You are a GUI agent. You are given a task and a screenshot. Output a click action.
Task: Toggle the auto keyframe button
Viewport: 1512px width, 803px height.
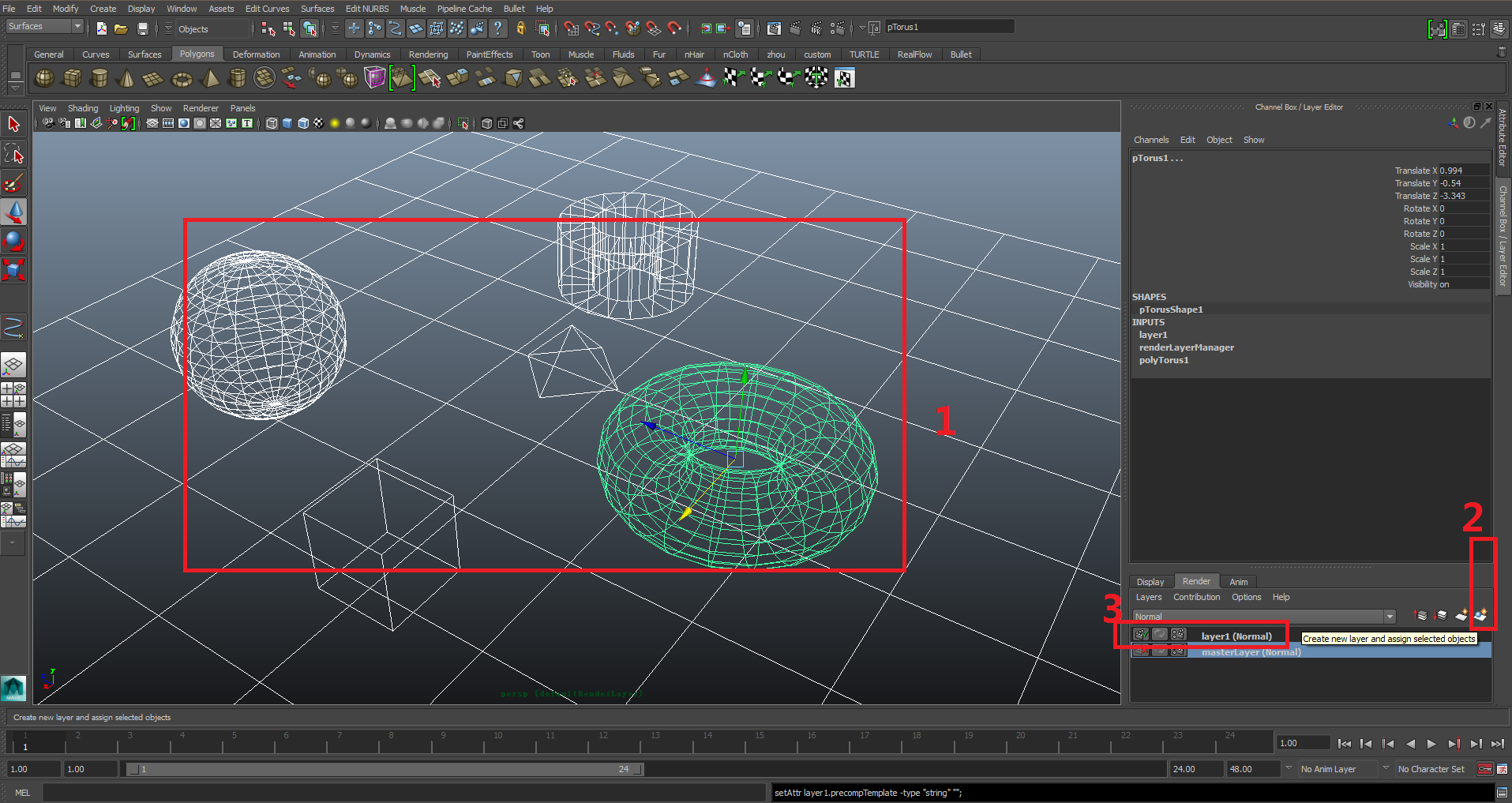click(1485, 769)
